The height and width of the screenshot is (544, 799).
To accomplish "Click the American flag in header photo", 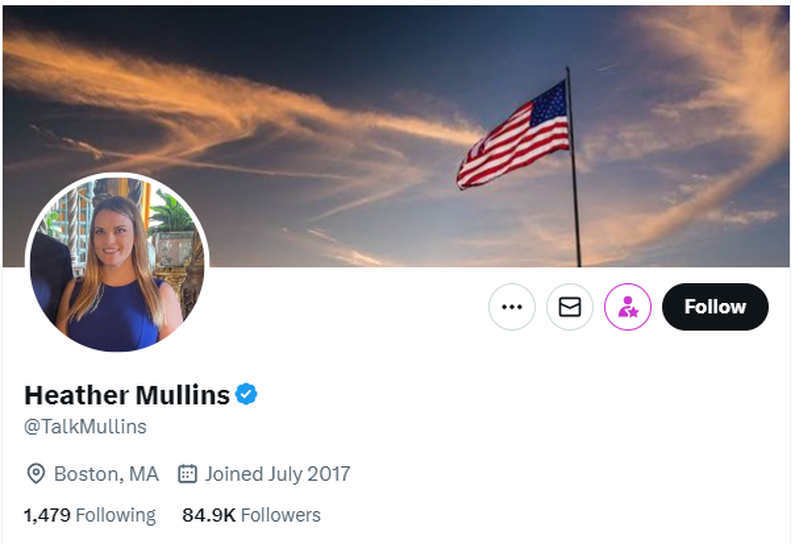I will tap(513, 138).
